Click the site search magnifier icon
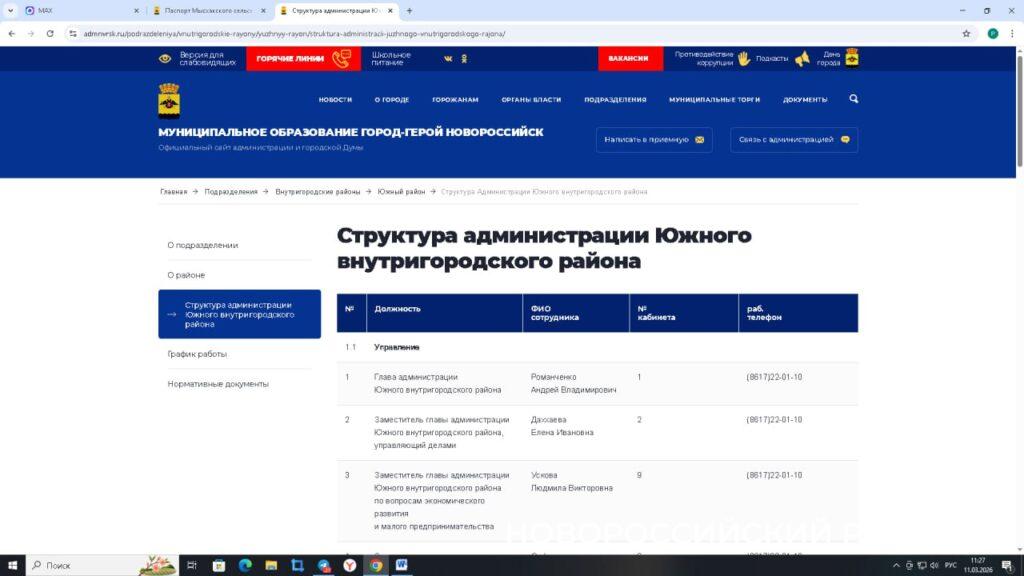This screenshot has height=576, width=1024. (x=853, y=99)
